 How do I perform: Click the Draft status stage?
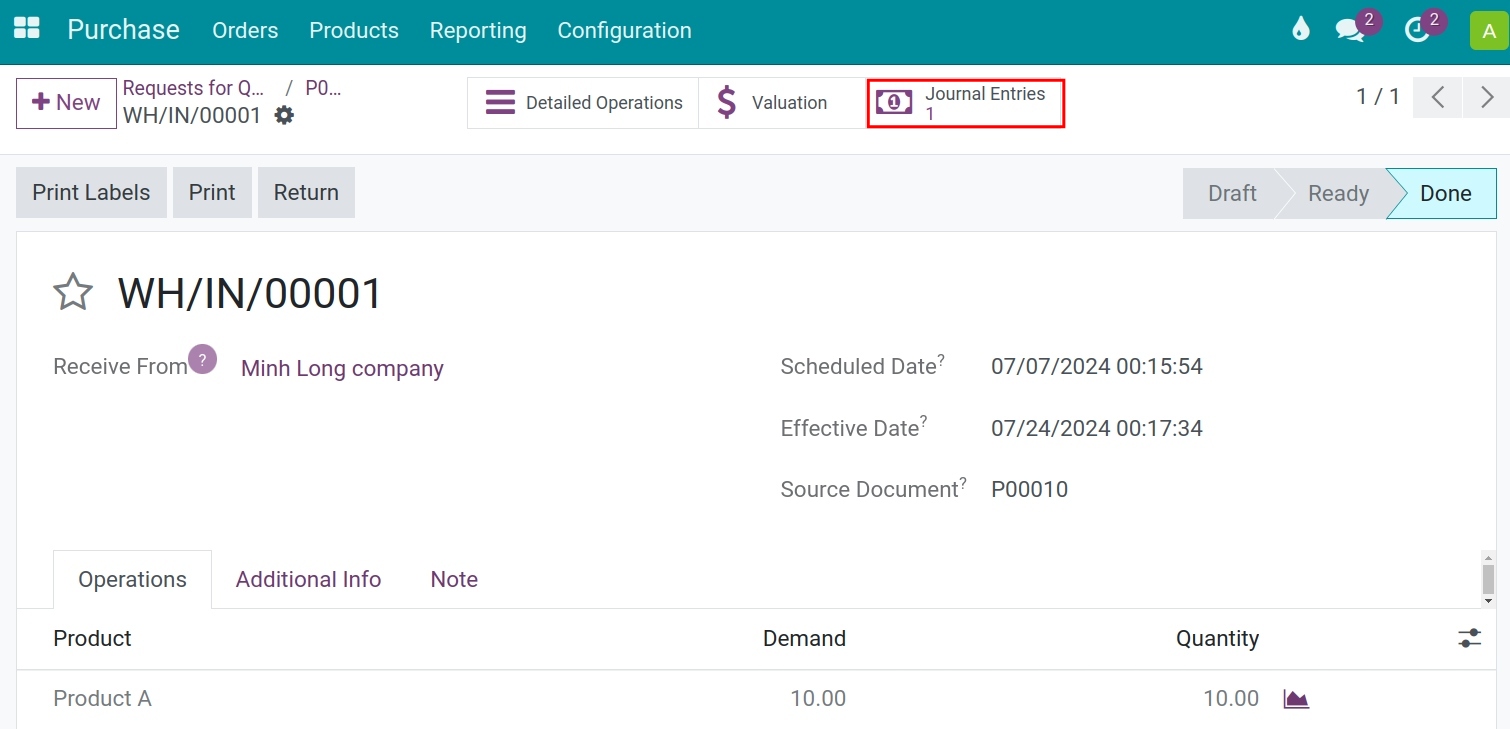[1231, 193]
